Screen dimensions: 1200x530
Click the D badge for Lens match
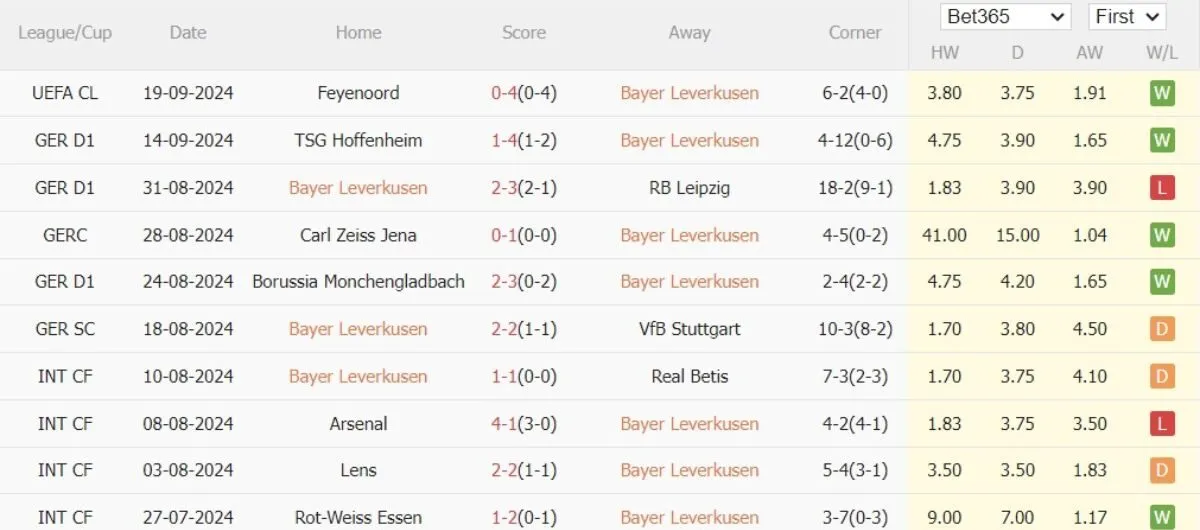click(1161, 471)
